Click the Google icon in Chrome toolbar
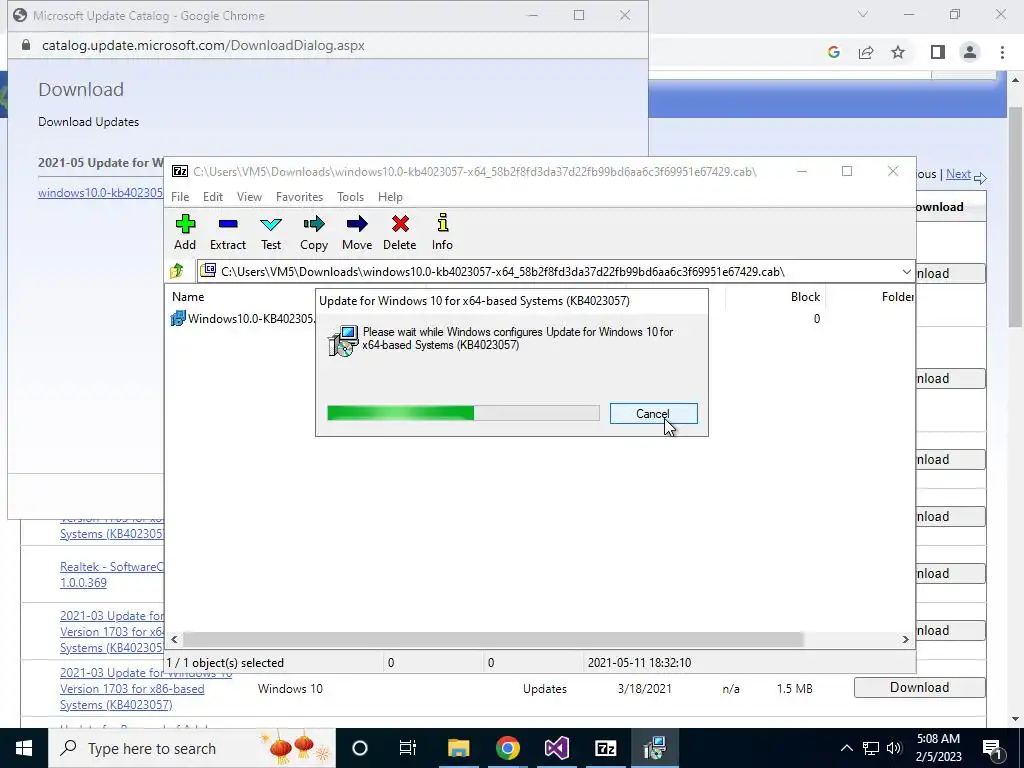This screenshot has width=1024, height=768. pos(833,52)
